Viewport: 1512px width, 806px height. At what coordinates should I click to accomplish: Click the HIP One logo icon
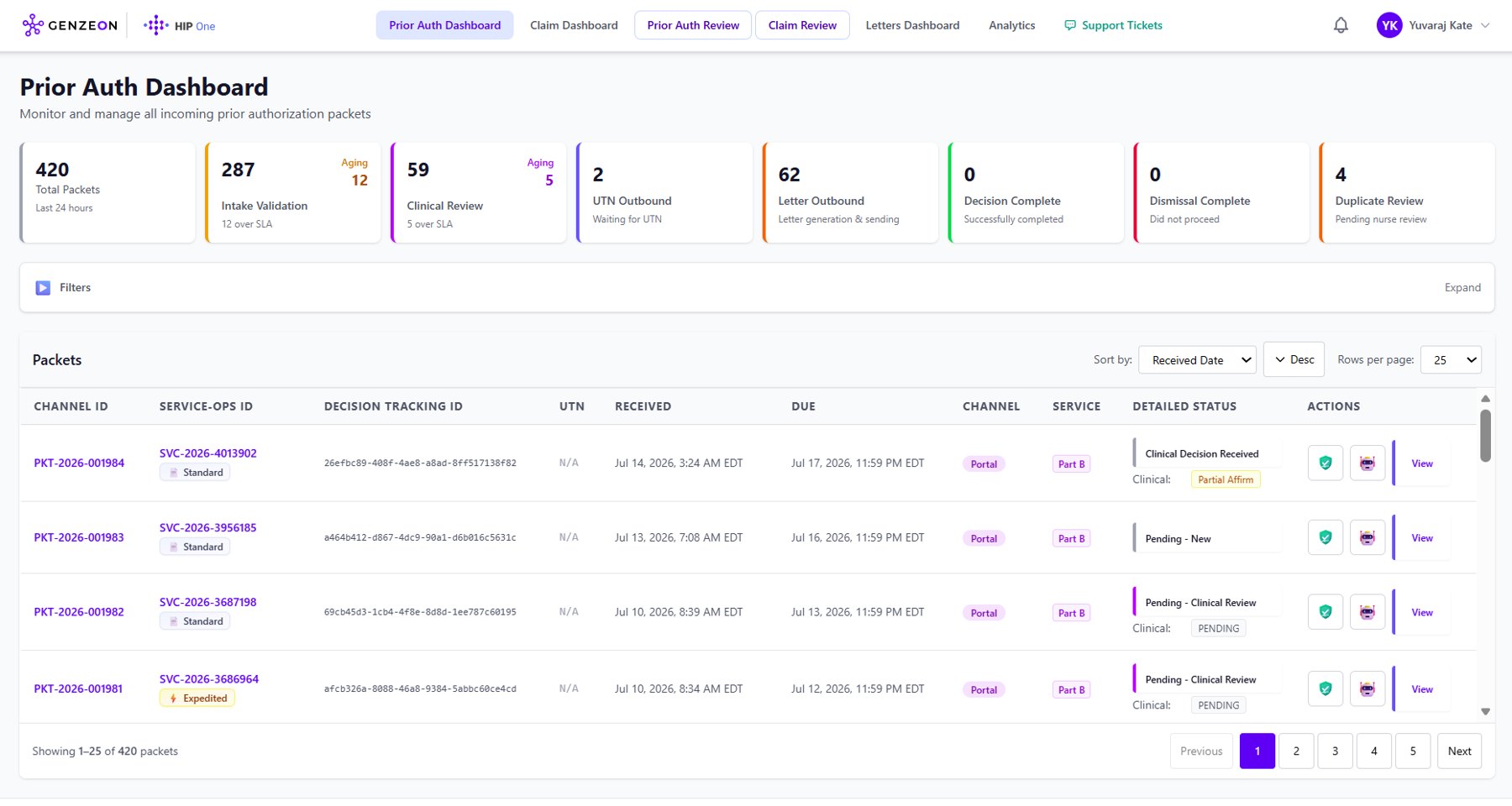[155, 25]
